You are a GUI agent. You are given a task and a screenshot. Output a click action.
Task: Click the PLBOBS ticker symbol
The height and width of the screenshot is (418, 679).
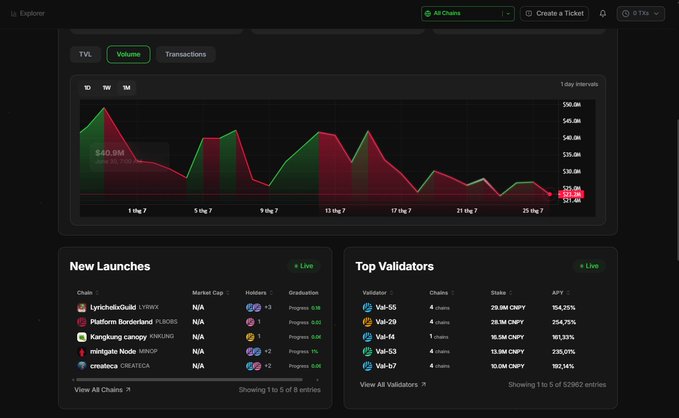[x=166, y=322]
